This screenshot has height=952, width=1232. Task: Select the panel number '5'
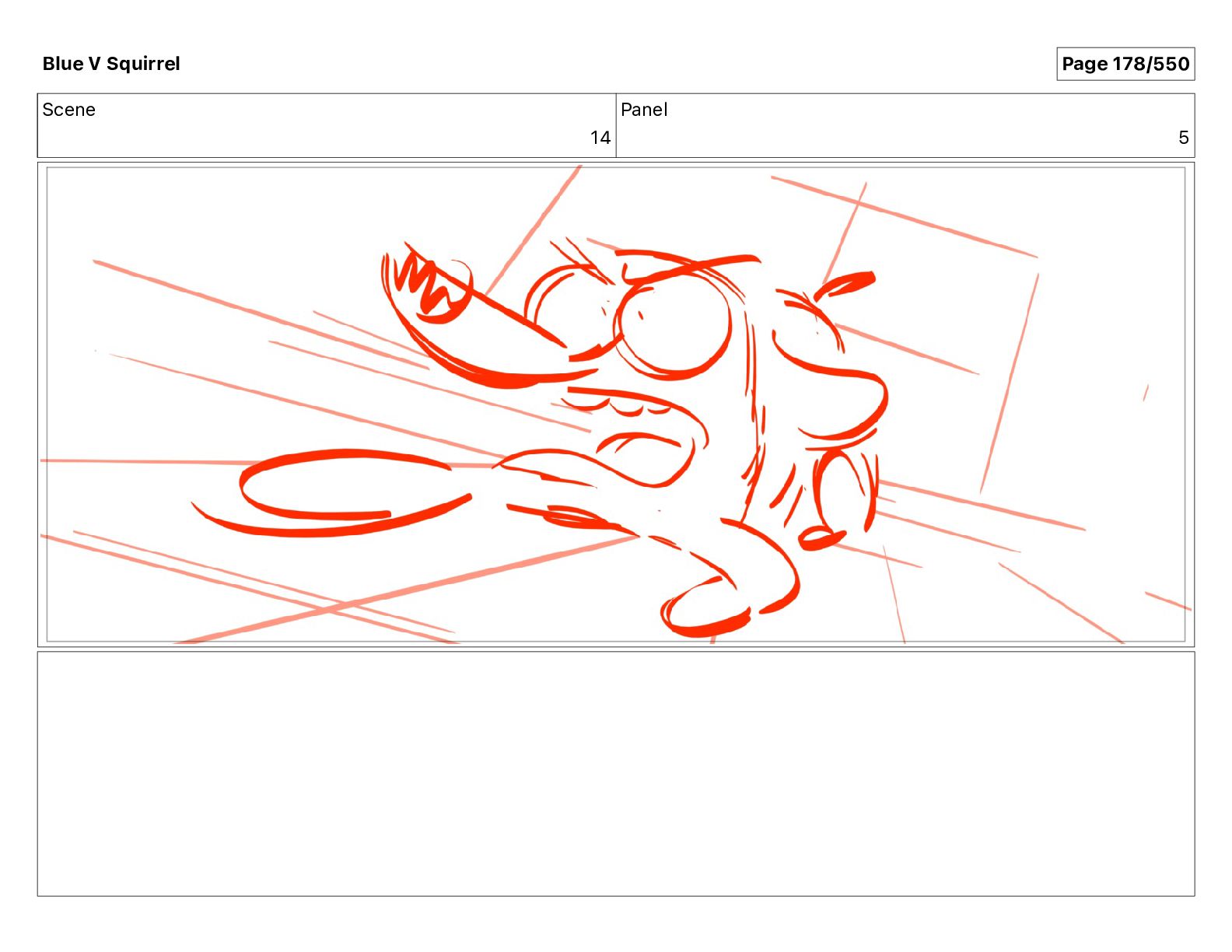[x=1183, y=138]
